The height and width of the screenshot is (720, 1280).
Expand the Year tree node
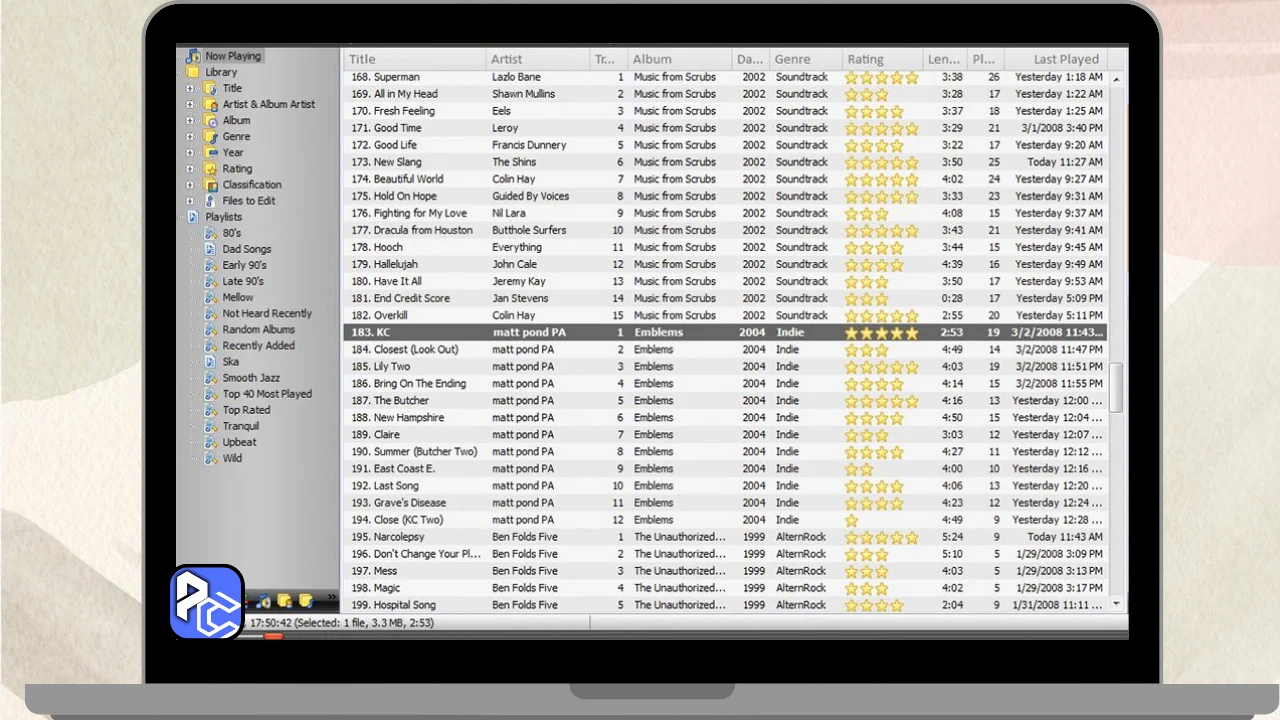pos(190,152)
